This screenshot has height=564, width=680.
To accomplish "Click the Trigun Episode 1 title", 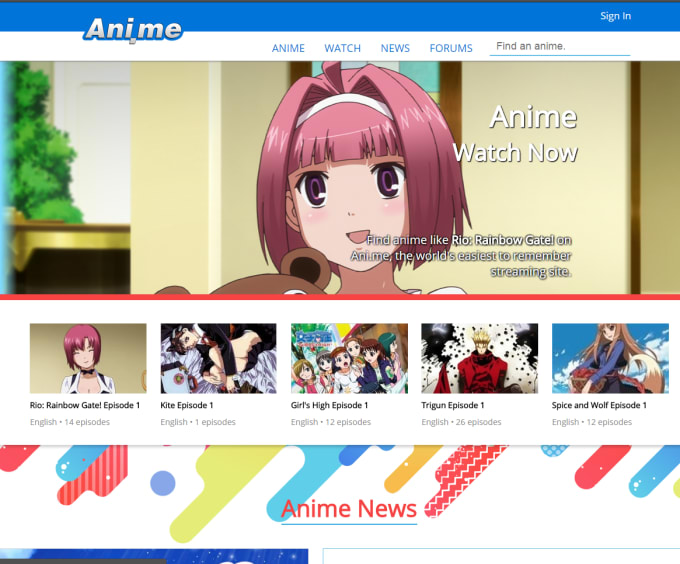I will click(453, 405).
